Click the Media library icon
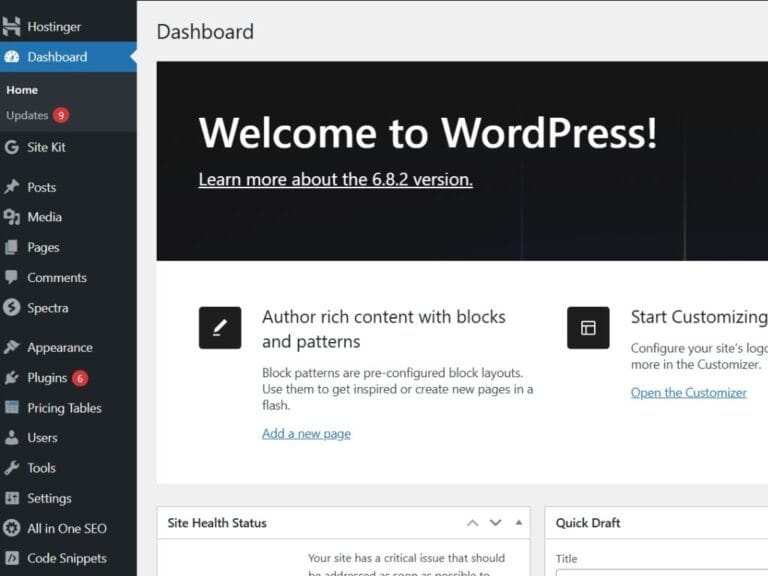This screenshot has width=768, height=576. coord(11,216)
